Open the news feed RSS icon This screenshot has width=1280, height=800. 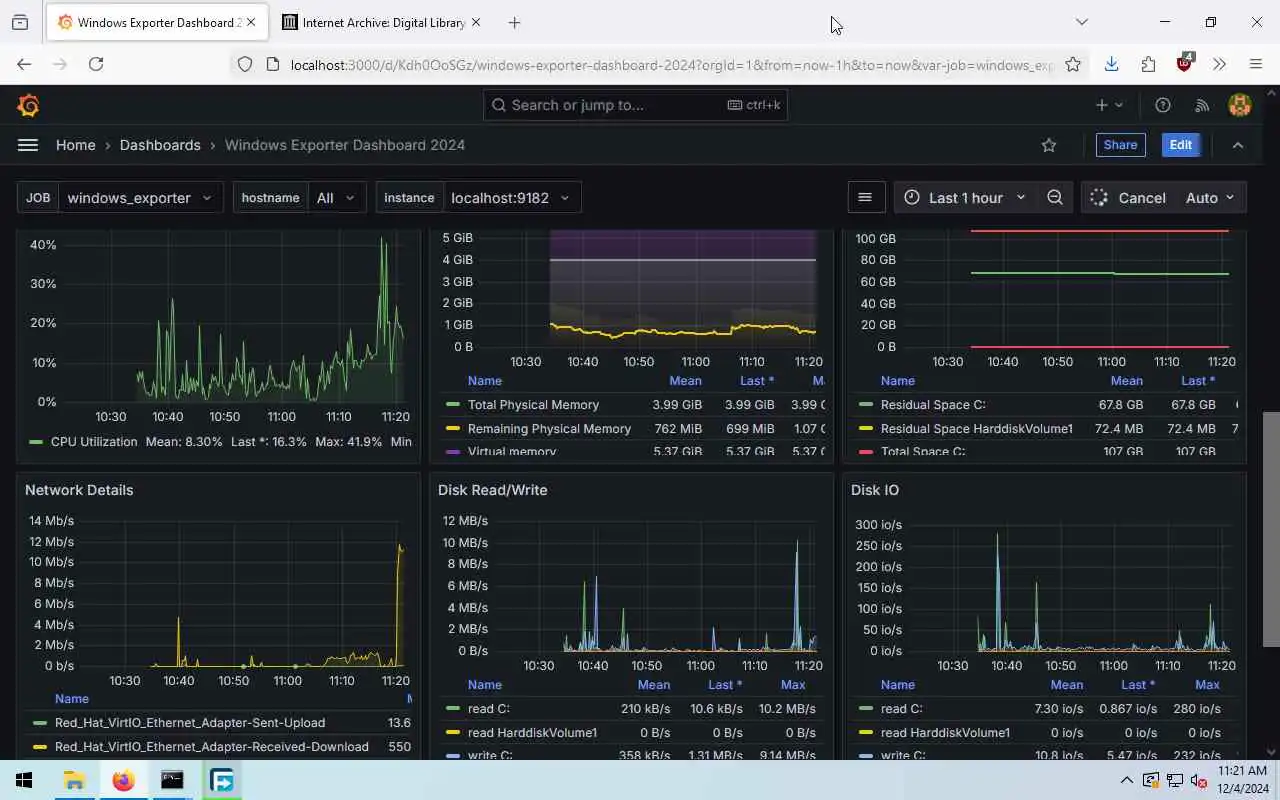1202,105
